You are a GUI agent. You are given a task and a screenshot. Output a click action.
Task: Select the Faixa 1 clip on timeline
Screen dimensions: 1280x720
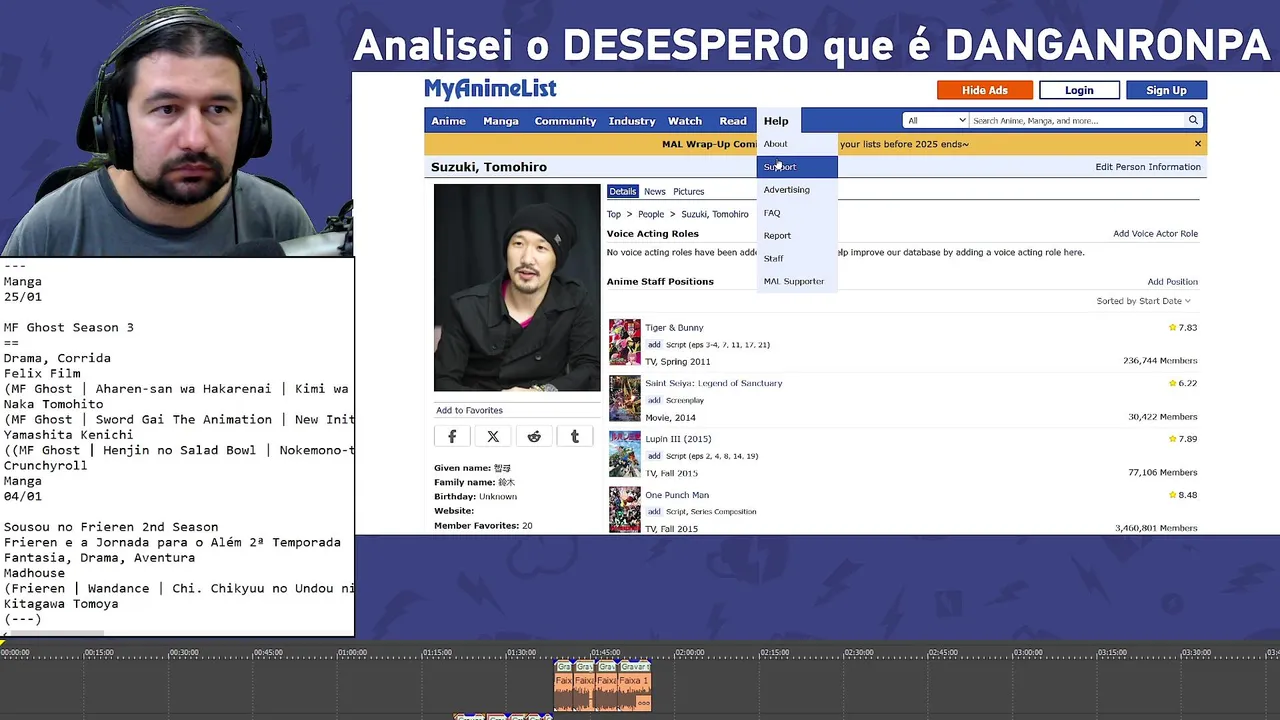[632, 686]
